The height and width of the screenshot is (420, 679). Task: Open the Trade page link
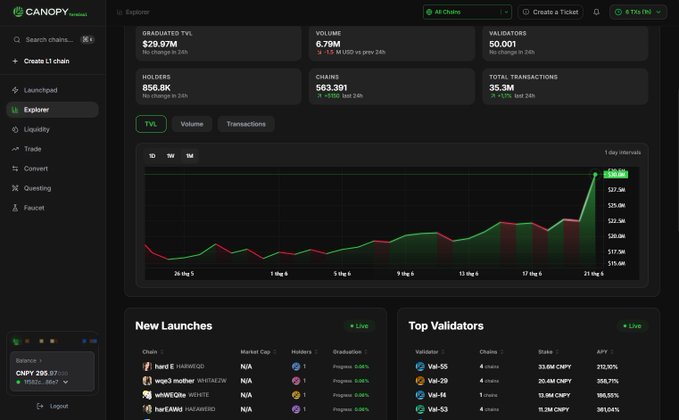(52, 149)
